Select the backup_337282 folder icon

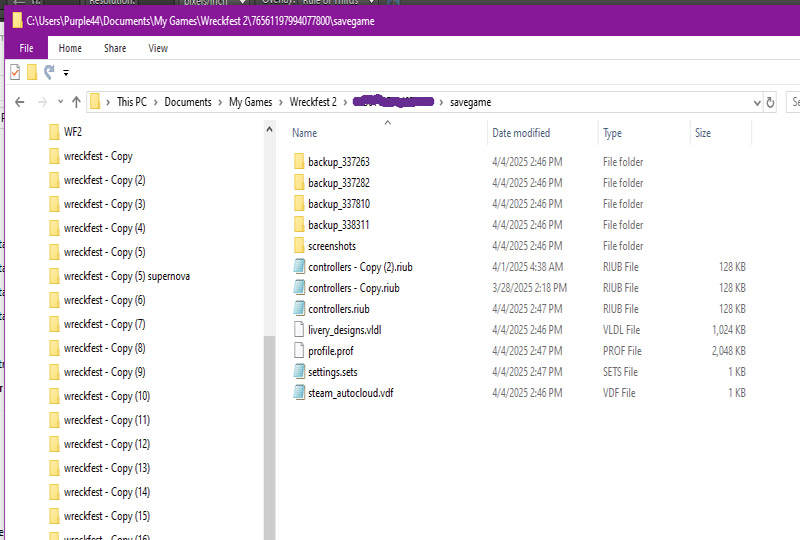click(299, 183)
